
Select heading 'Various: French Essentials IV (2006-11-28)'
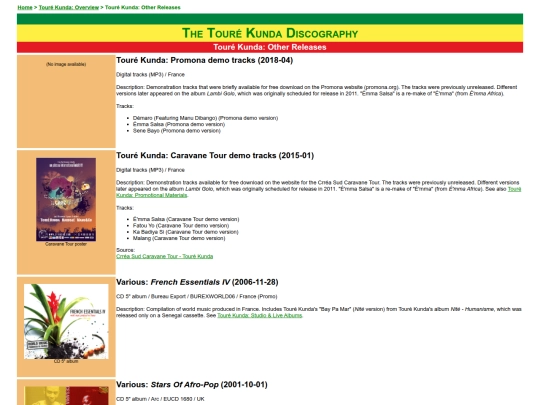pos(197,282)
